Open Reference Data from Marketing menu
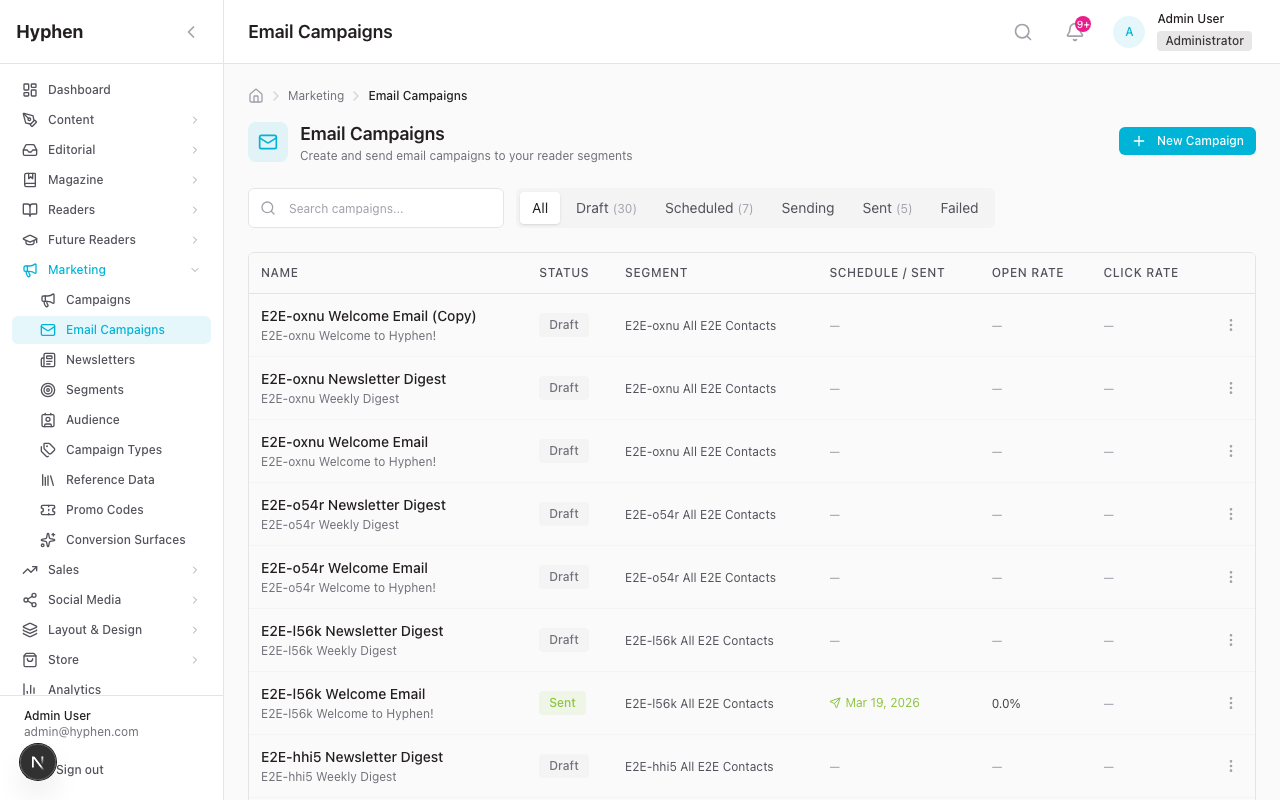Image resolution: width=1280 pixels, height=800 pixels. click(x=108, y=479)
